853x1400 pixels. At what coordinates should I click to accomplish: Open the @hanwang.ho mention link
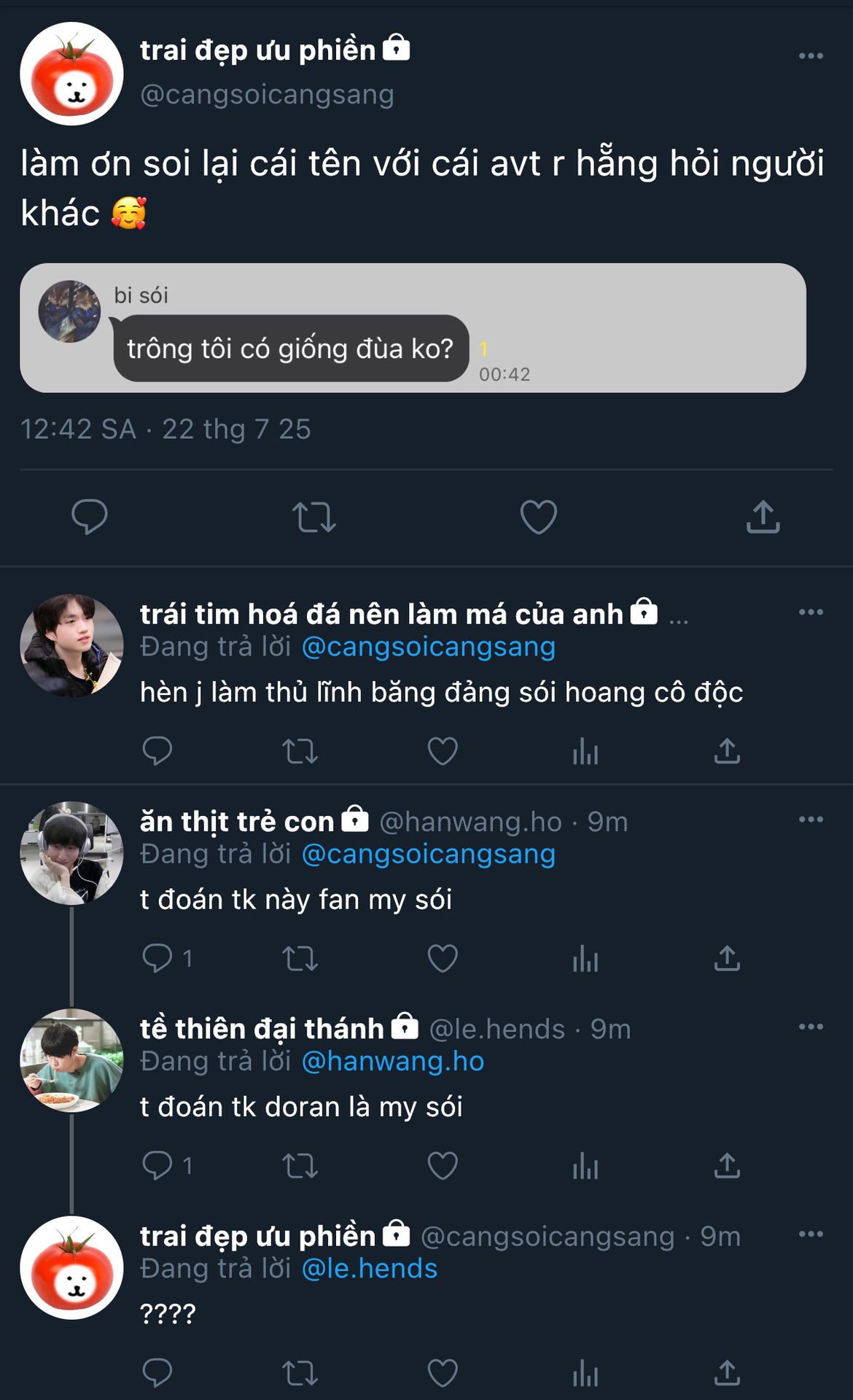(393, 1062)
